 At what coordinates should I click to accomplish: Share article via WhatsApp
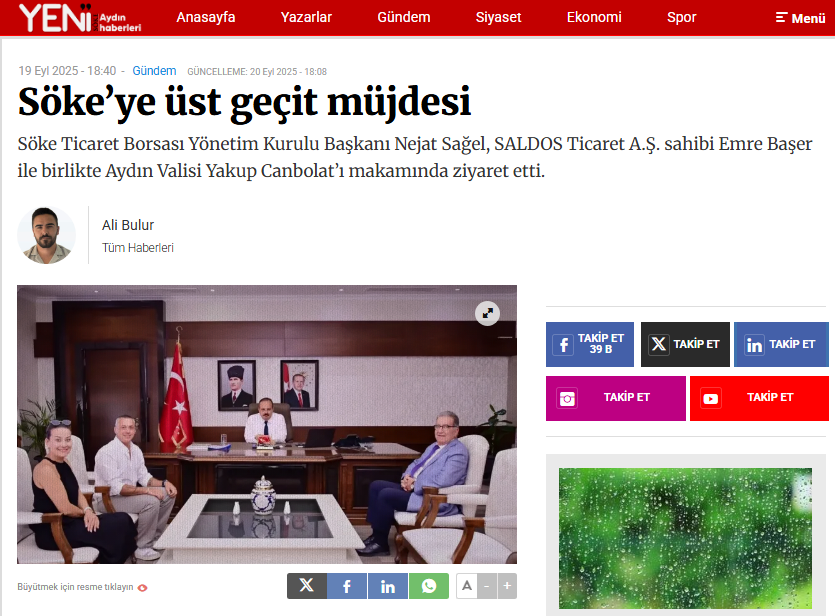pyautogui.click(x=429, y=586)
